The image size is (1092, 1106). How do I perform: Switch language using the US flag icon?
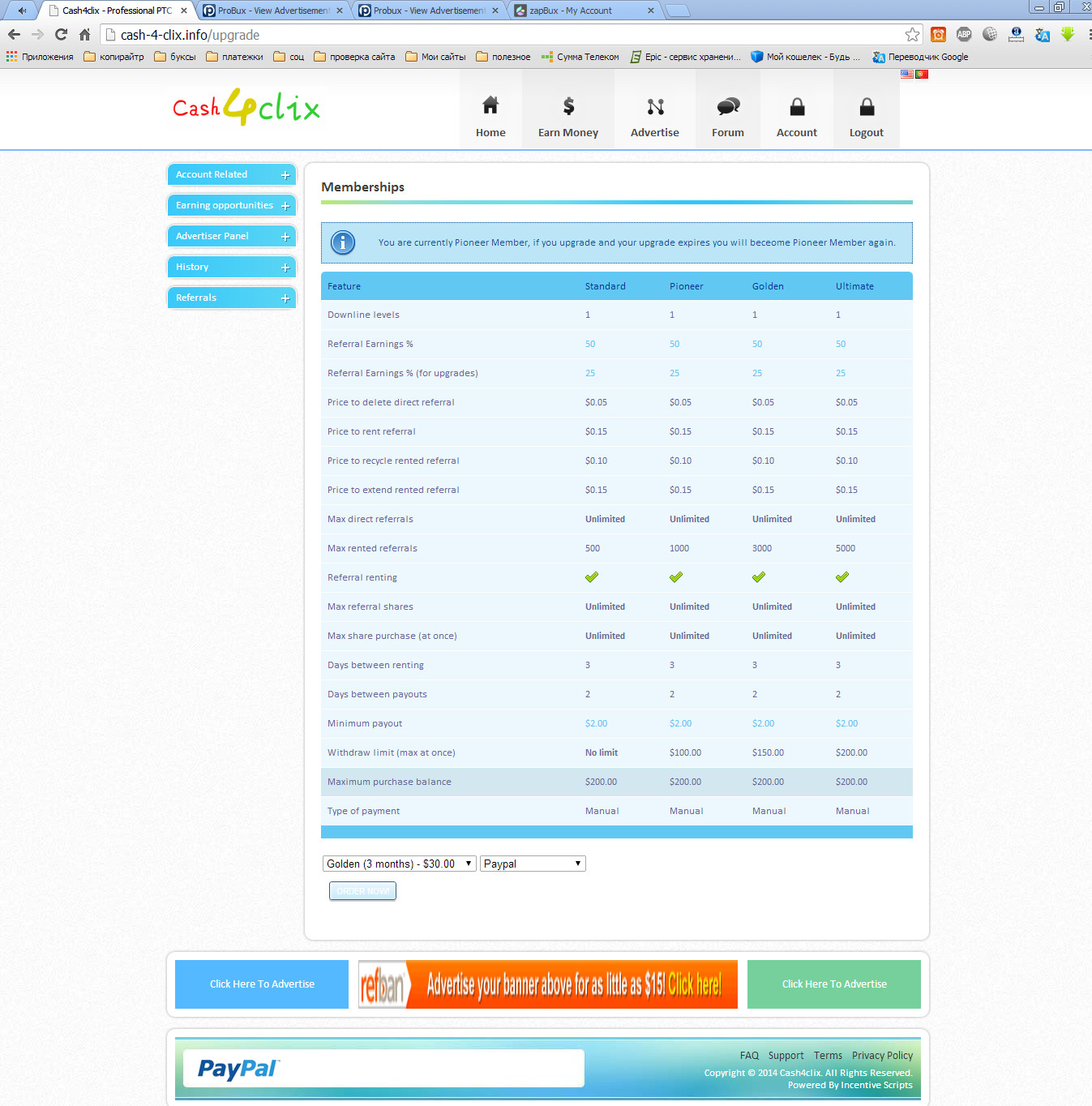pyautogui.click(x=907, y=75)
